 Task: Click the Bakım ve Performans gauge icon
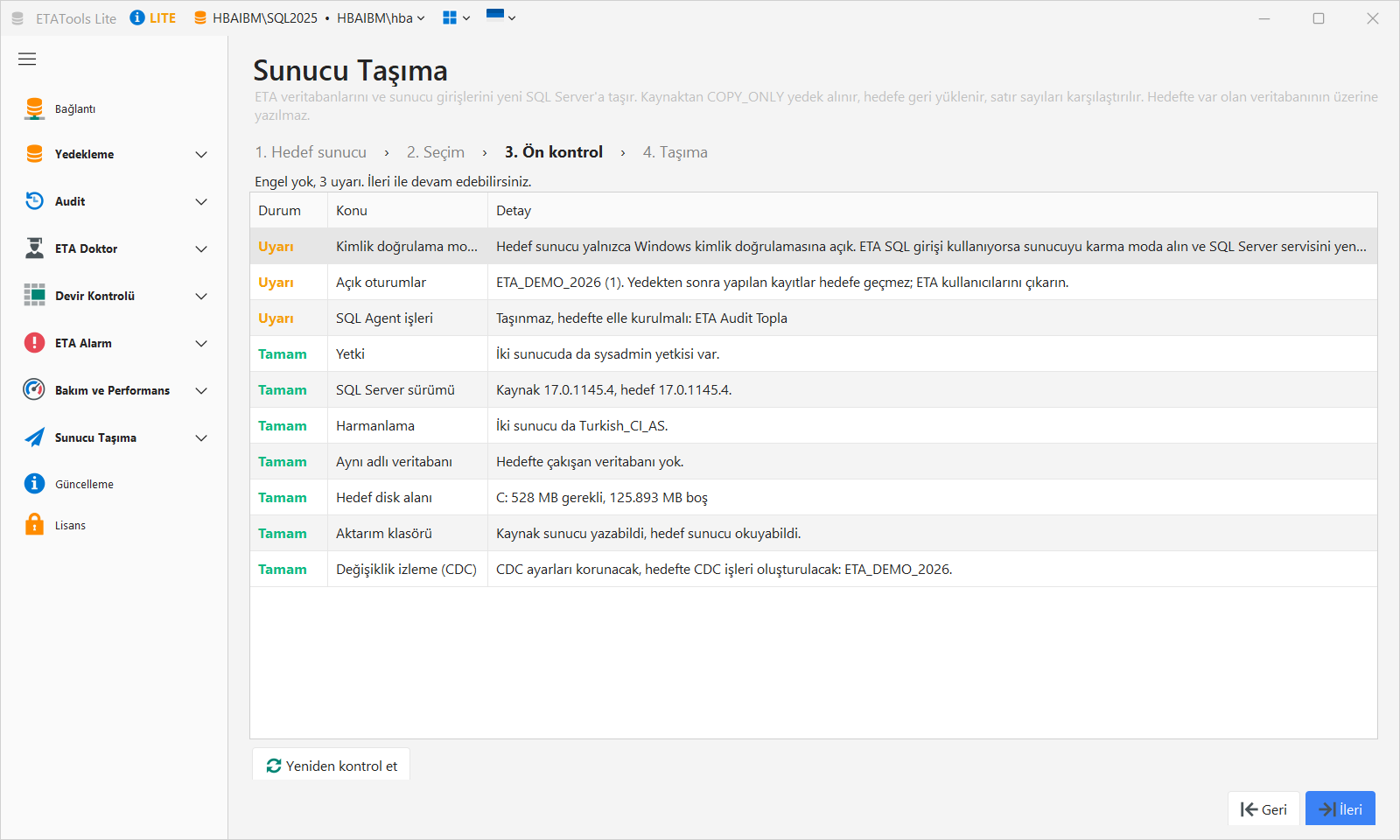(34, 390)
